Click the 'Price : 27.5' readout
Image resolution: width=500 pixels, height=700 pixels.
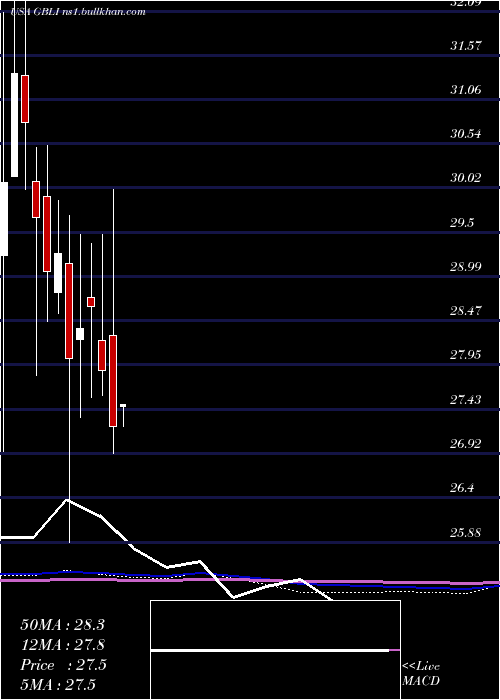[x=63, y=665]
